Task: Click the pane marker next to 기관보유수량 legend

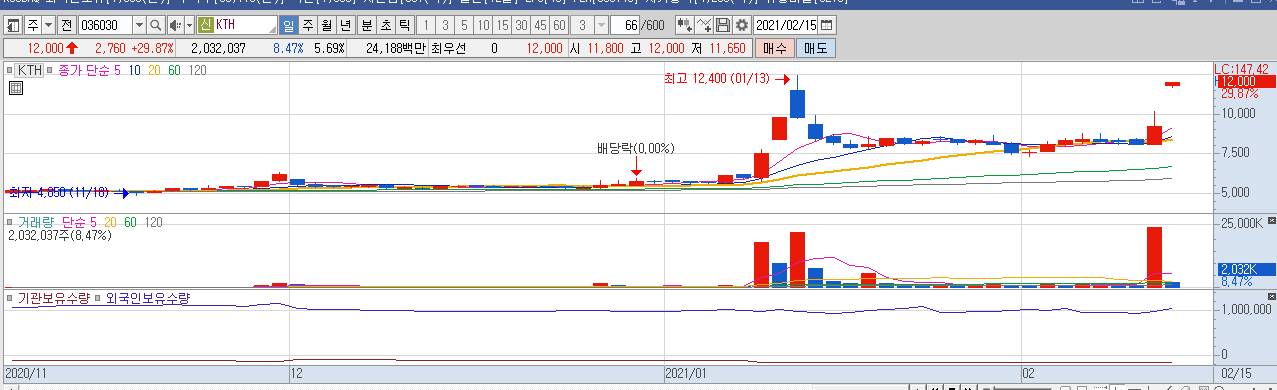Action: click(11, 299)
